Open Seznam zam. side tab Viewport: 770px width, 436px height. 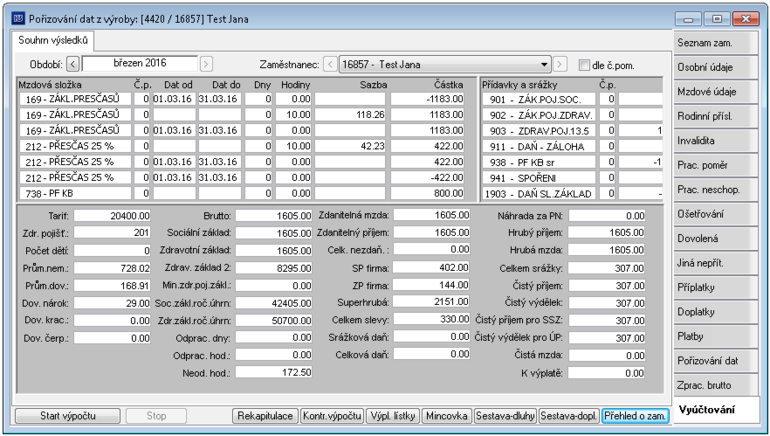[713, 43]
